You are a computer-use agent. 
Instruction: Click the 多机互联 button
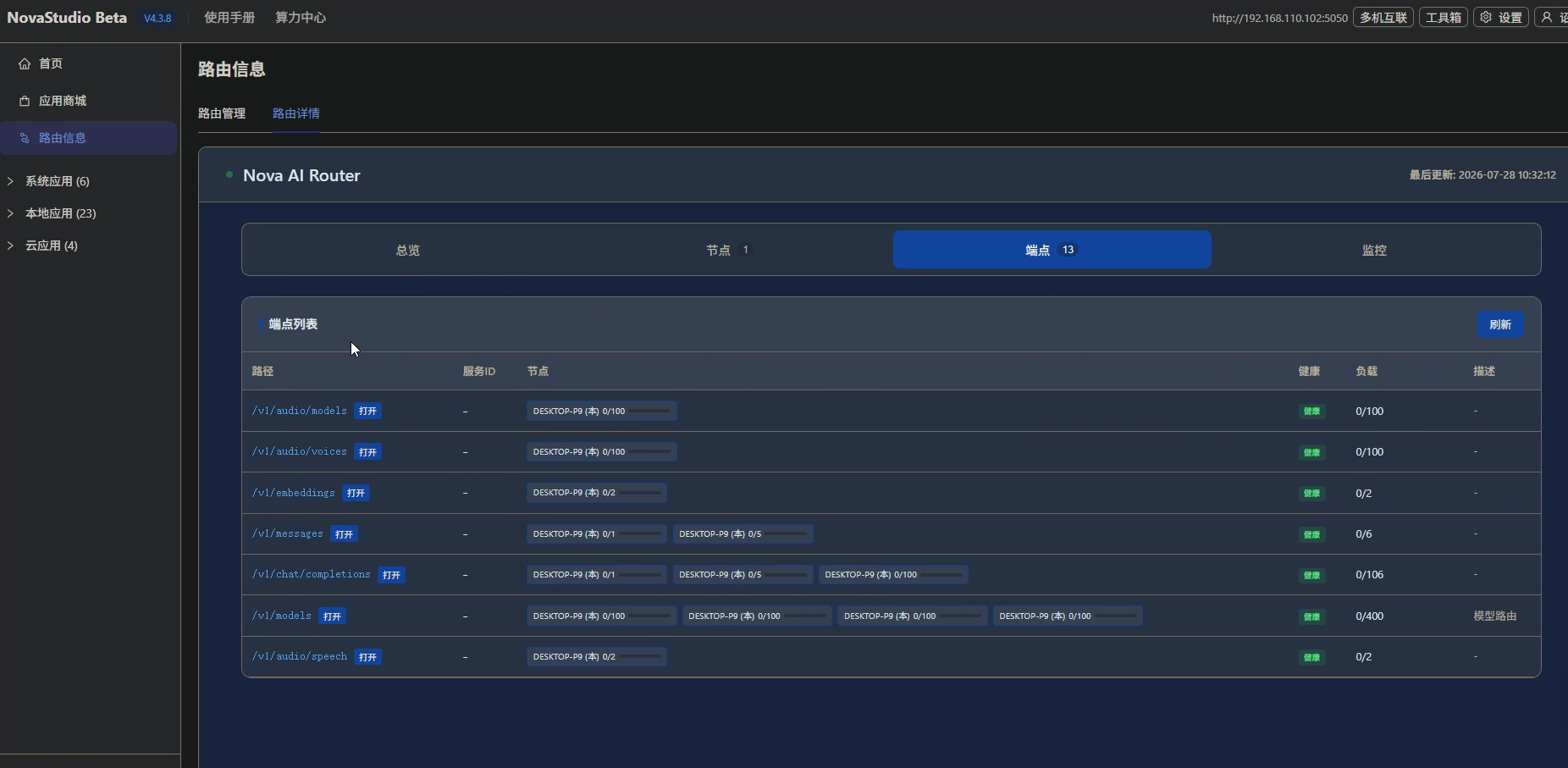[x=1383, y=17]
